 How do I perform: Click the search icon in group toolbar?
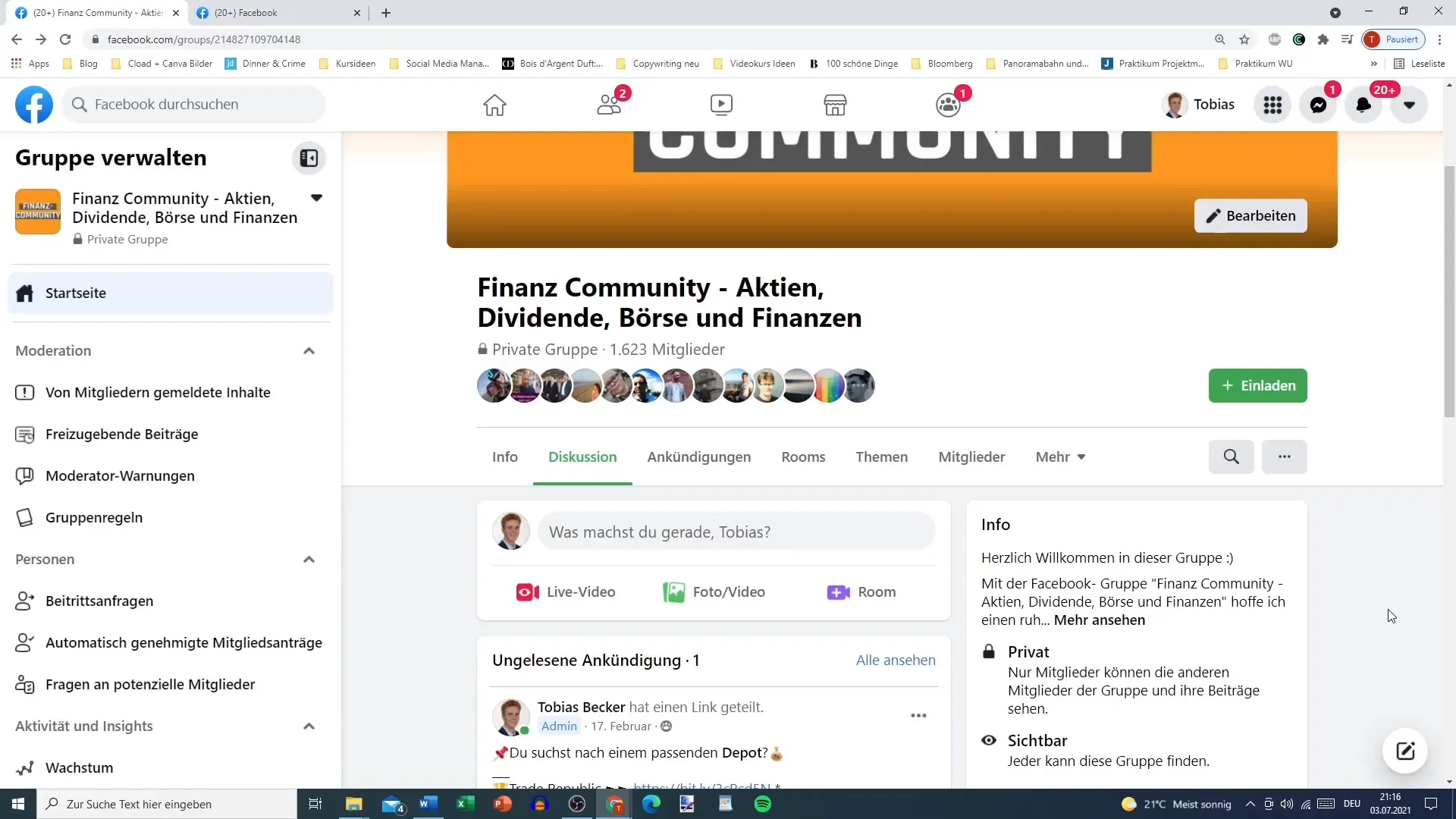[1232, 457]
